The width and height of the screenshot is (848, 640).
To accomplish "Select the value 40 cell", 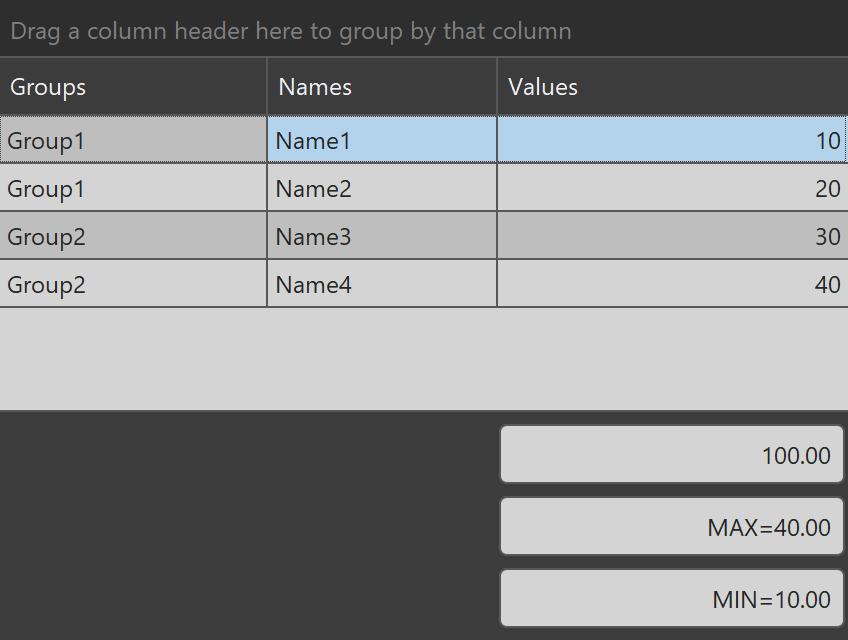I will point(673,283).
